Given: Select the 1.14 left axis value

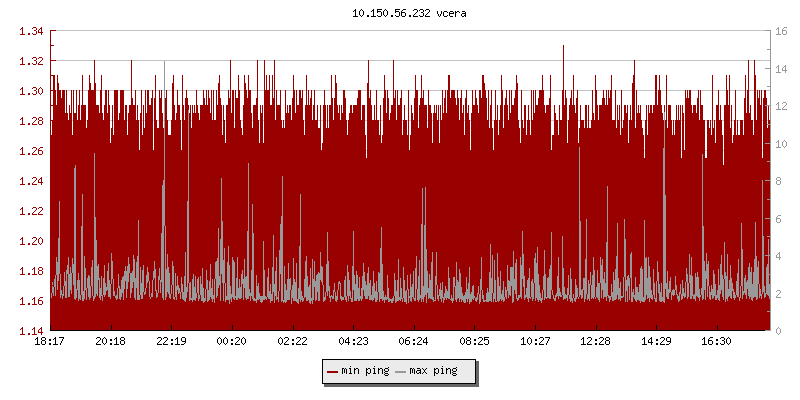Looking at the screenshot, I should pyautogui.click(x=31, y=331).
